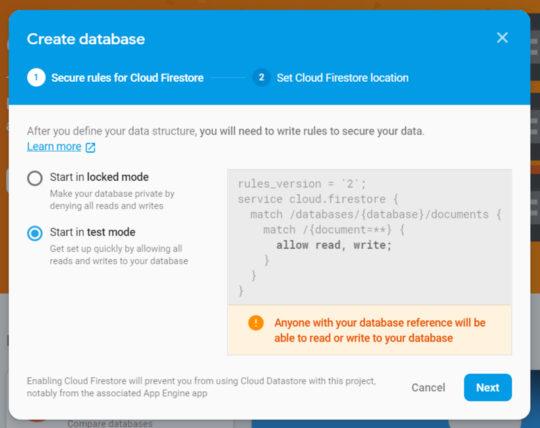Viewport: 540px width, 428px height.
Task: Click the Cloud Datastore notice in the footer
Action: (x=201, y=387)
